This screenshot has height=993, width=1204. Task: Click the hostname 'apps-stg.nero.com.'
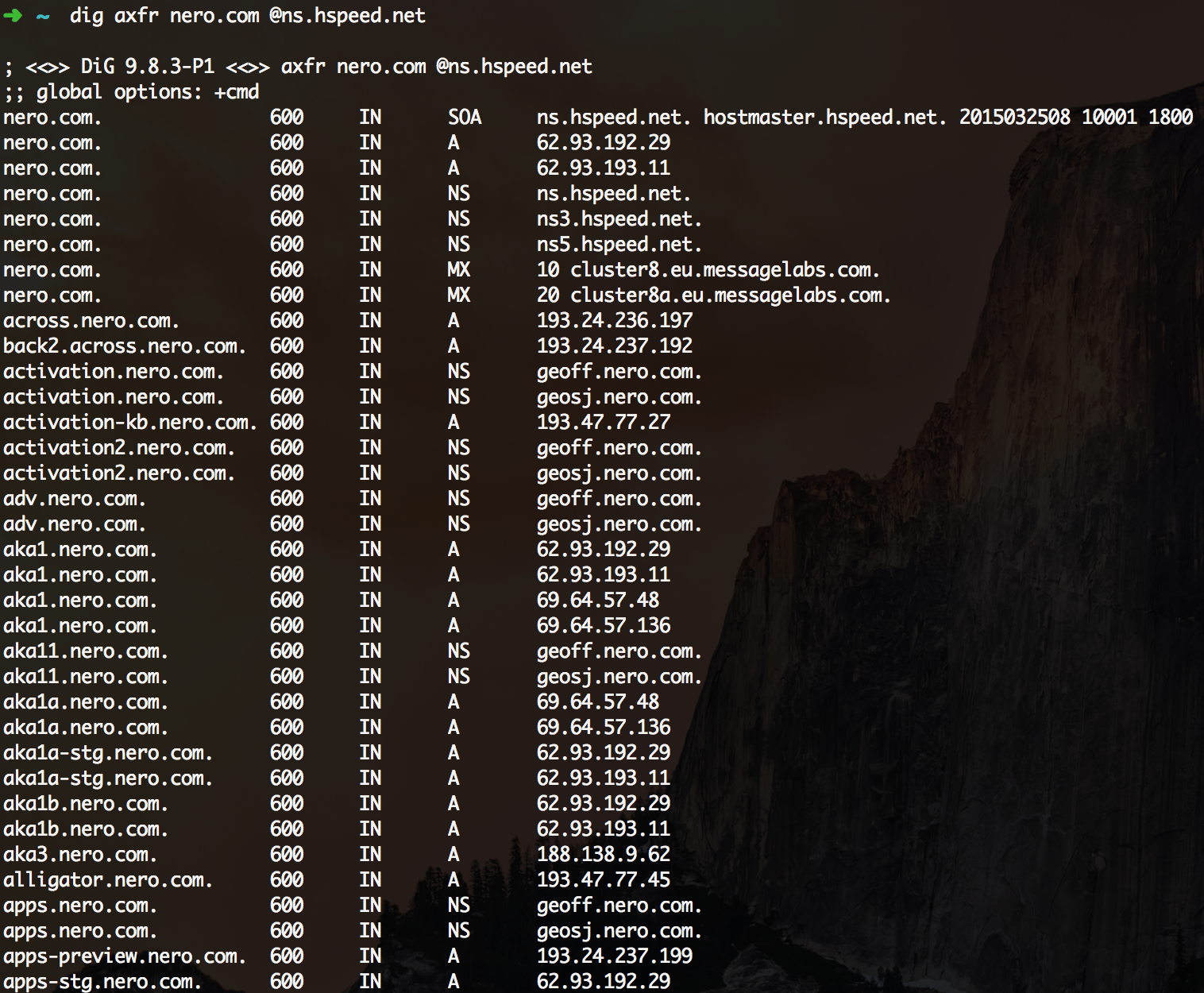click(102, 982)
